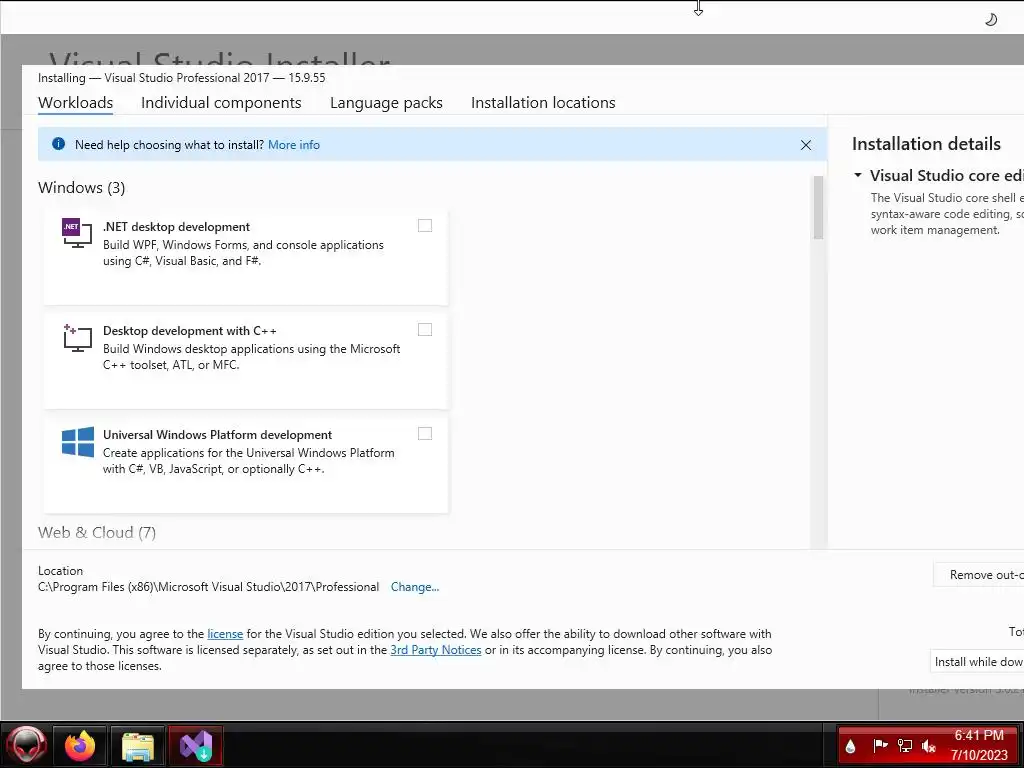Launch Firefox from the taskbar
1024x768 pixels.
80,745
